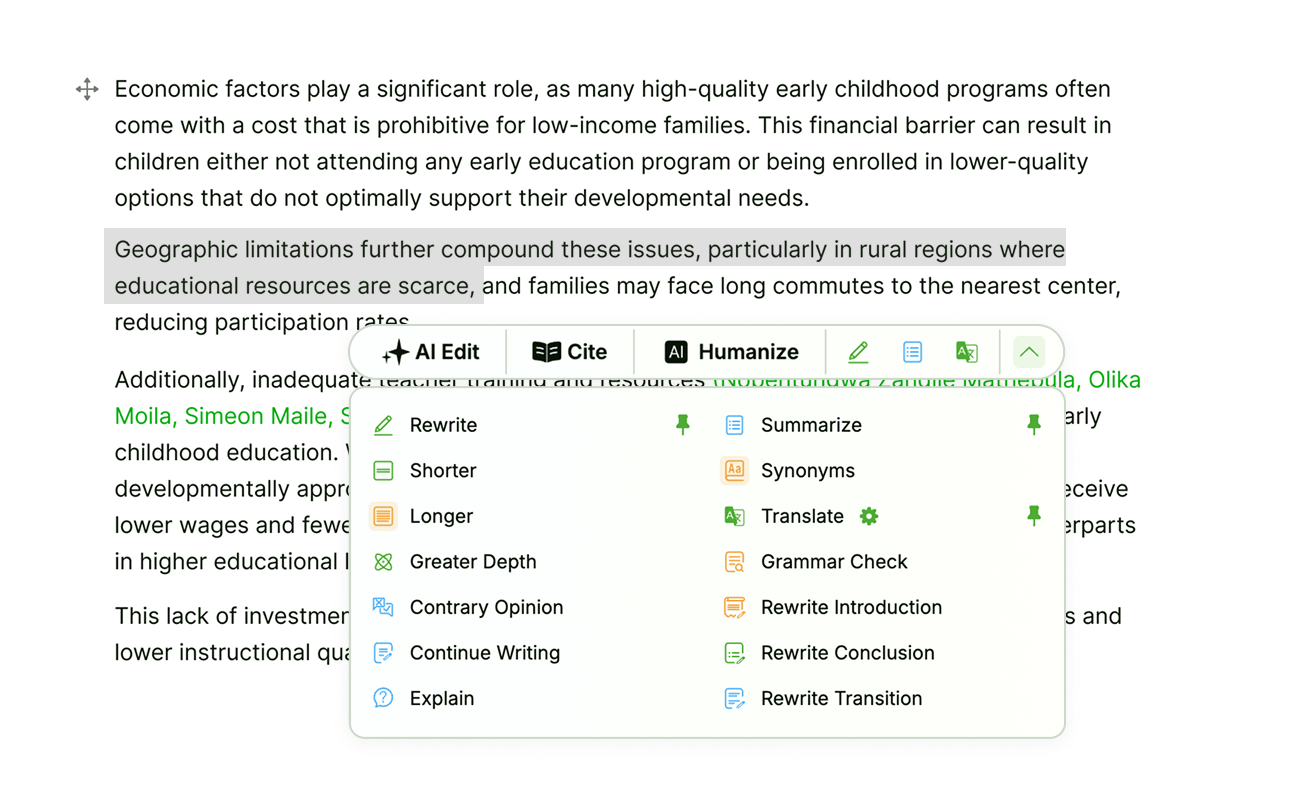The width and height of the screenshot is (1300, 800).
Task: Click the Cite book button
Action: point(570,352)
